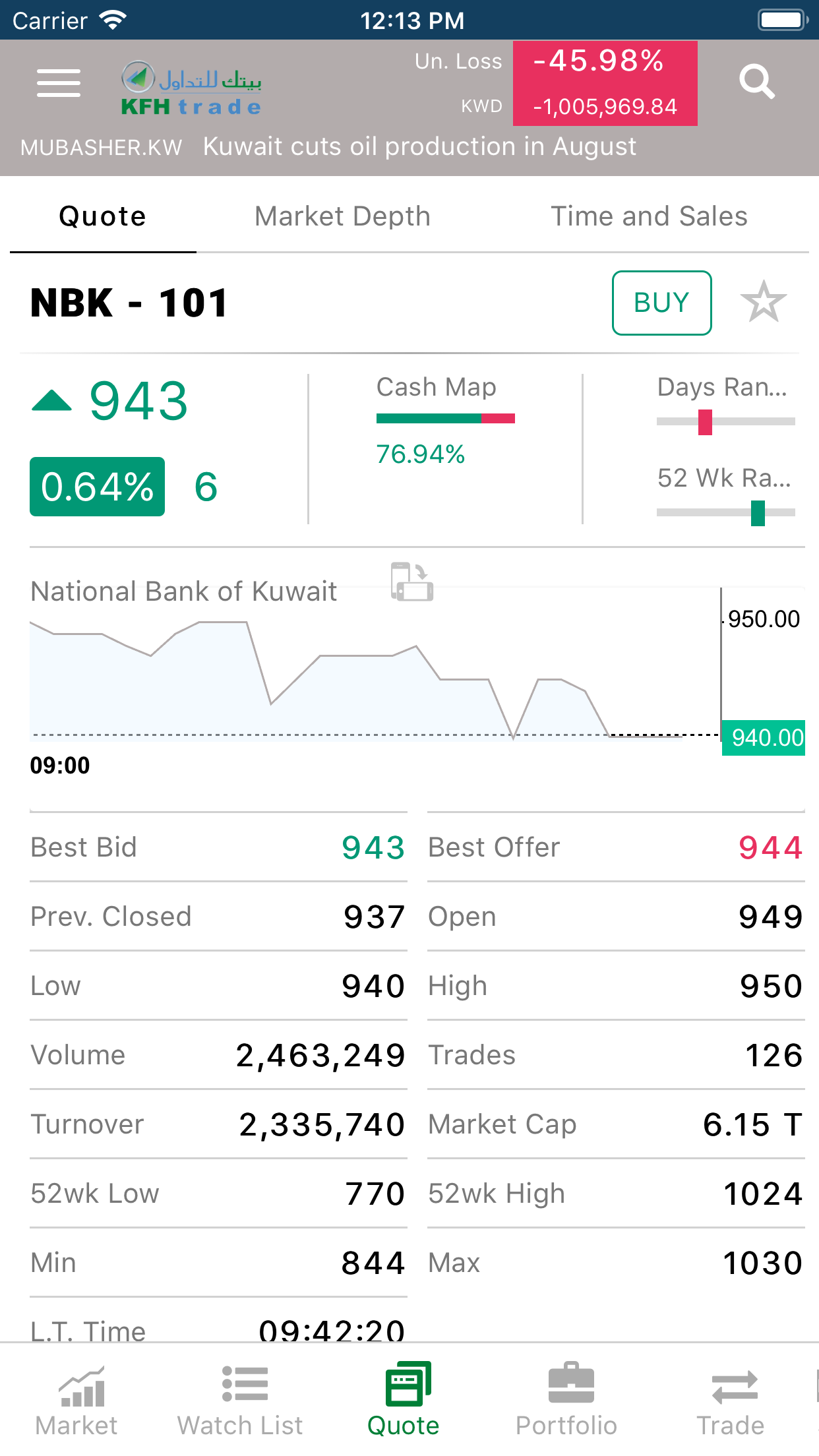Tap the KWD -1,005,969.84 amount
The width and height of the screenshot is (819, 1456).
point(605,106)
